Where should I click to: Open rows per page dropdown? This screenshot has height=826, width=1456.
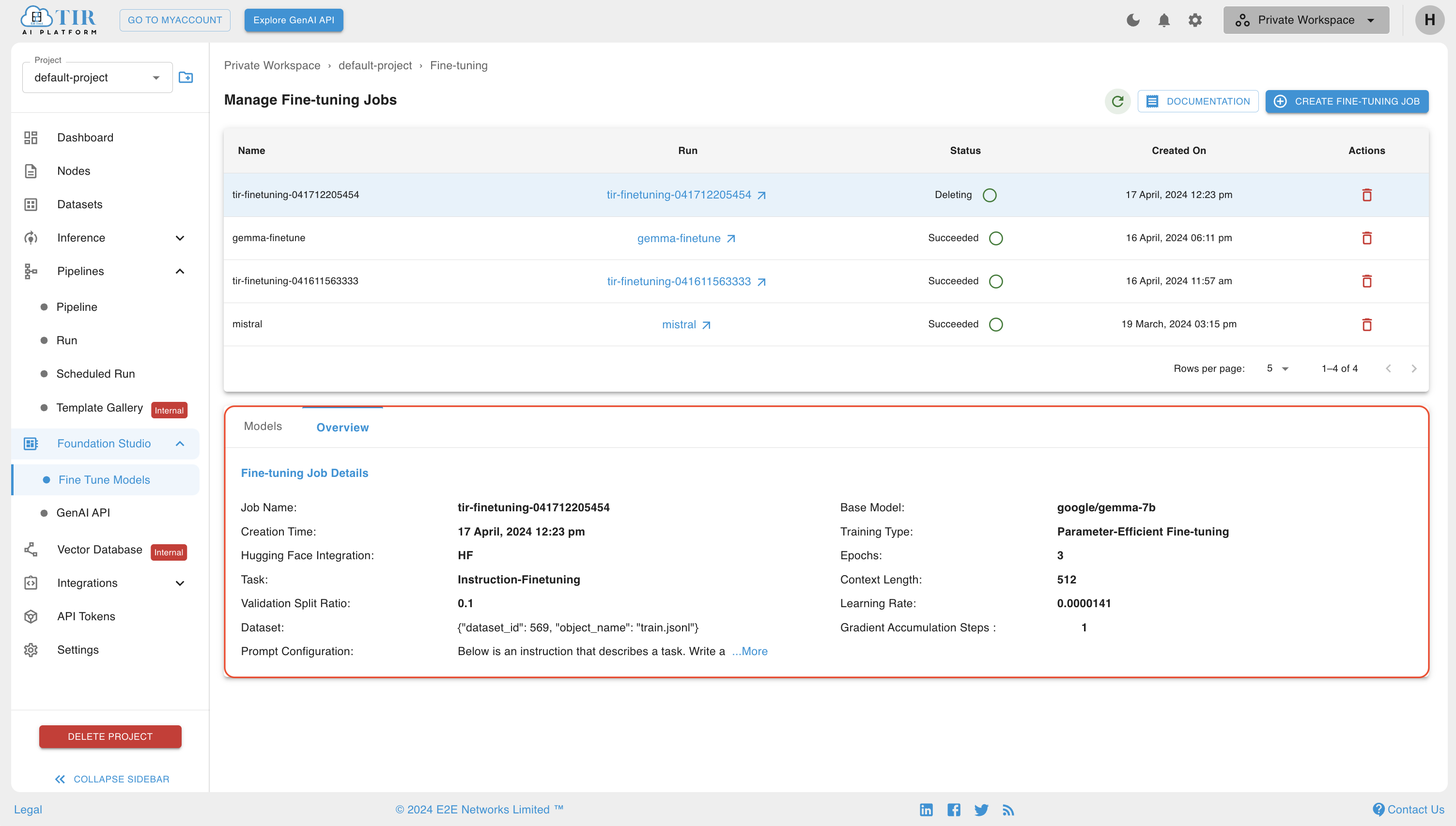(x=1277, y=369)
